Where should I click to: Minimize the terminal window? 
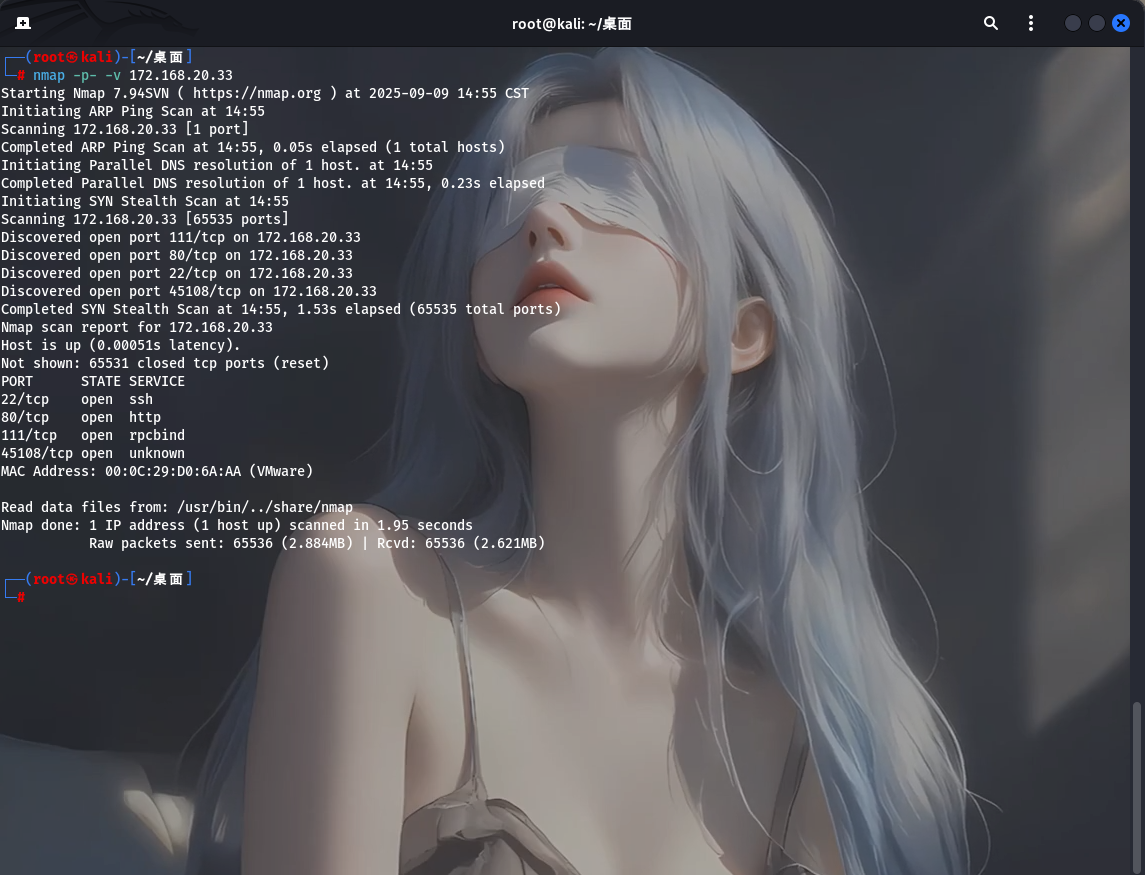[1073, 23]
